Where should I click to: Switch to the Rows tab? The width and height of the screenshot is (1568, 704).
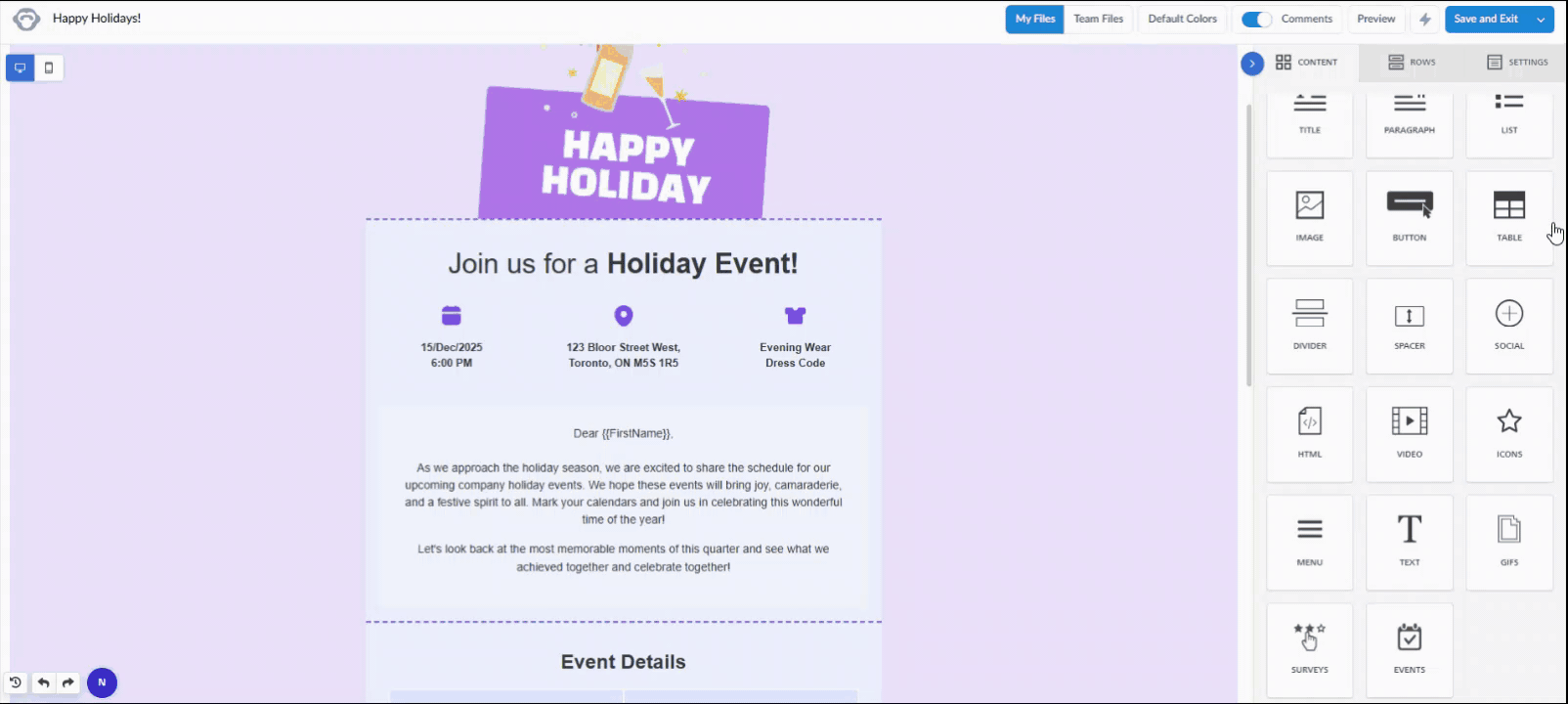1412,62
